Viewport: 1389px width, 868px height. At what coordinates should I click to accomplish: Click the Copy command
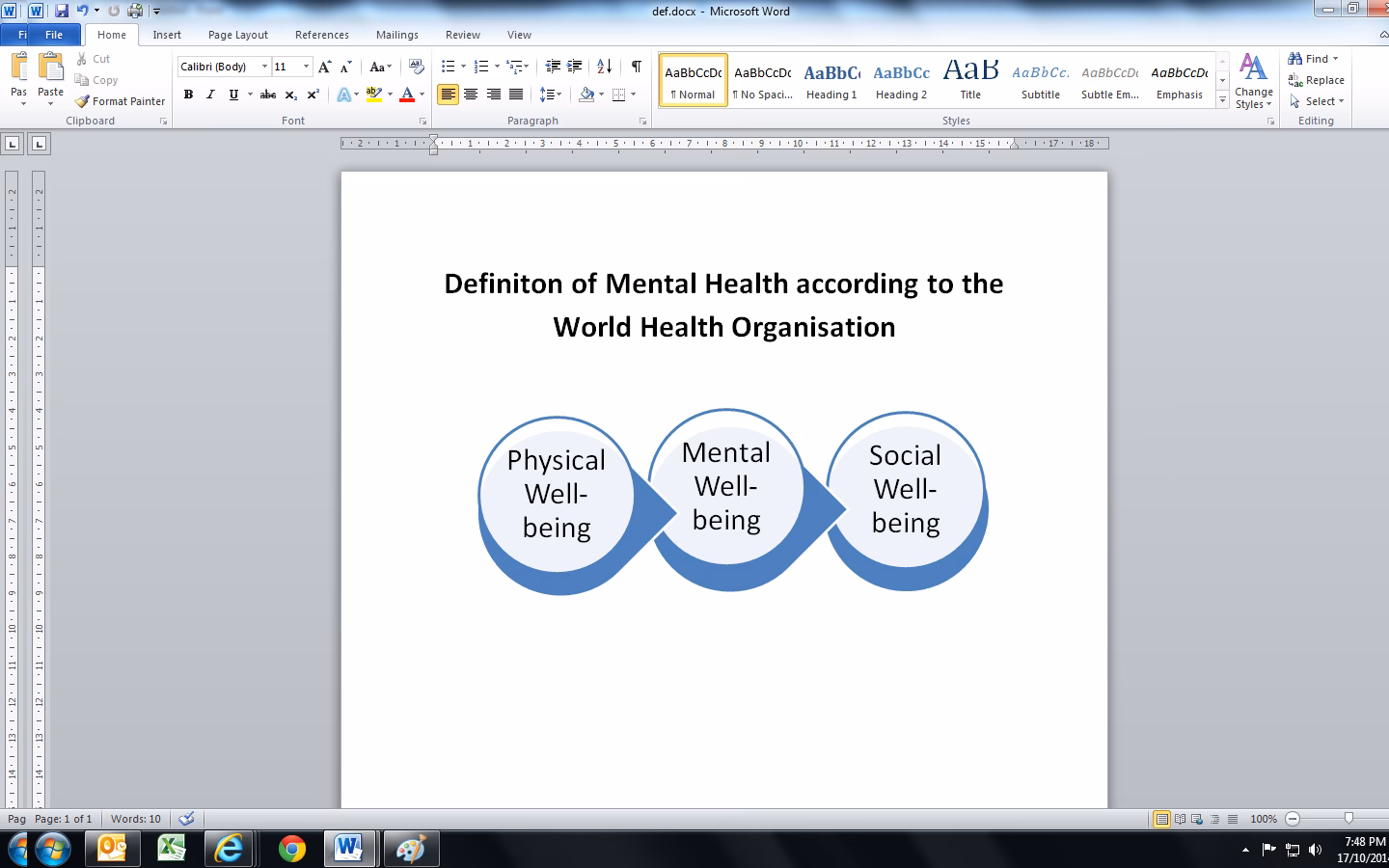(95, 80)
